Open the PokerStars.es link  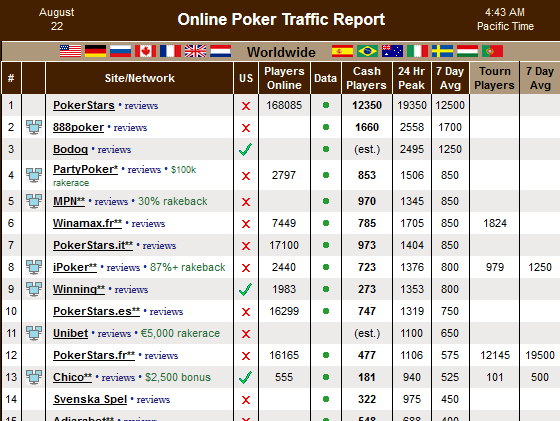[96, 311]
